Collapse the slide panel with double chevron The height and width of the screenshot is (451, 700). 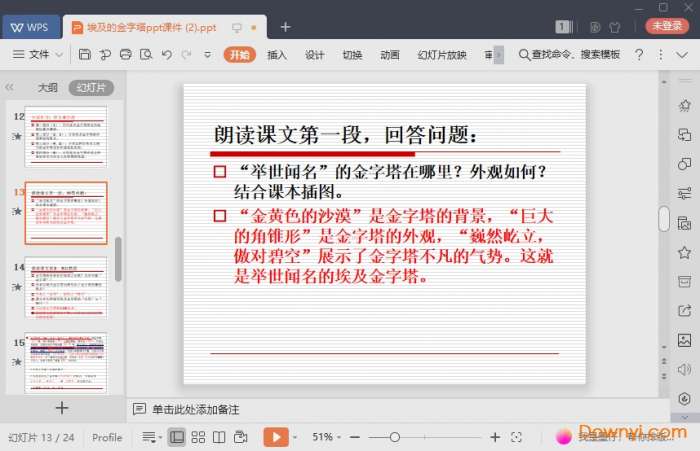pos(9,87)
